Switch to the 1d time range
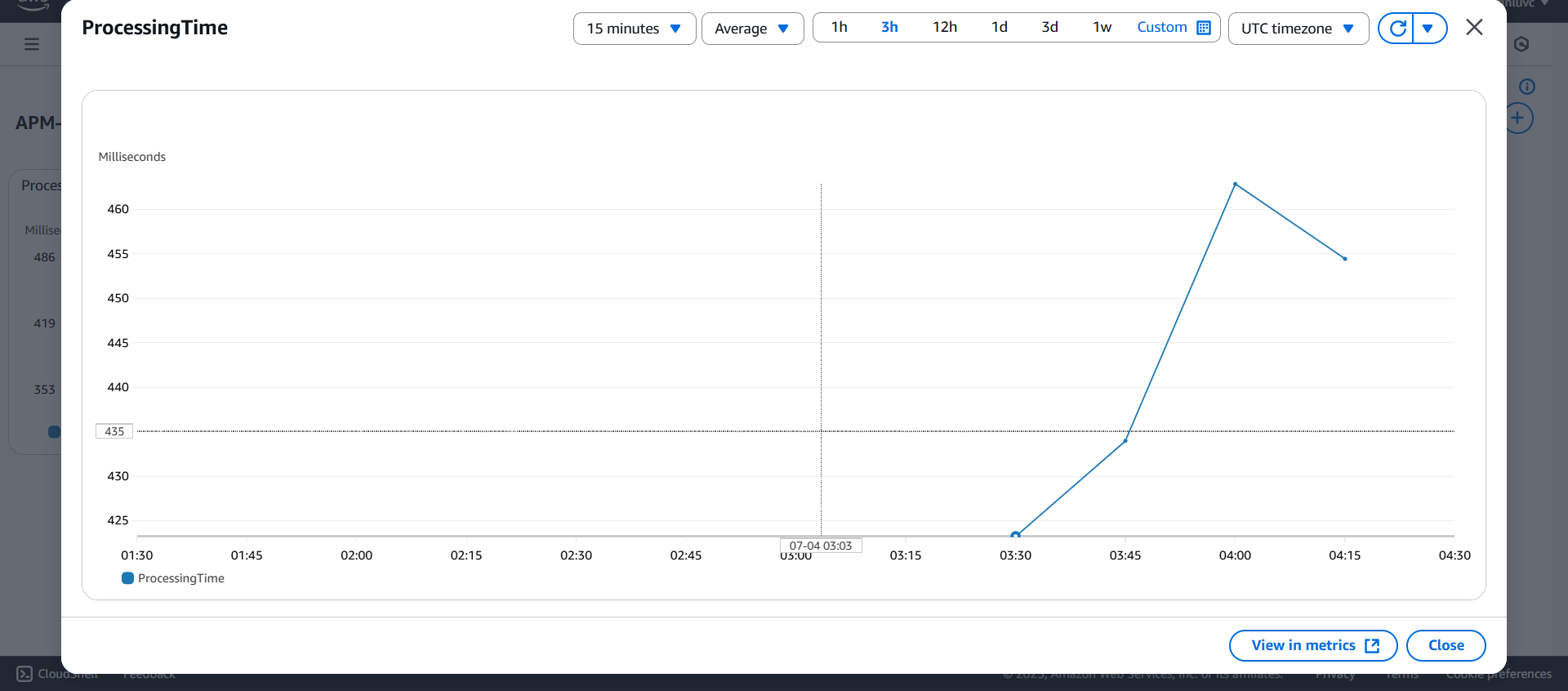 999,28
